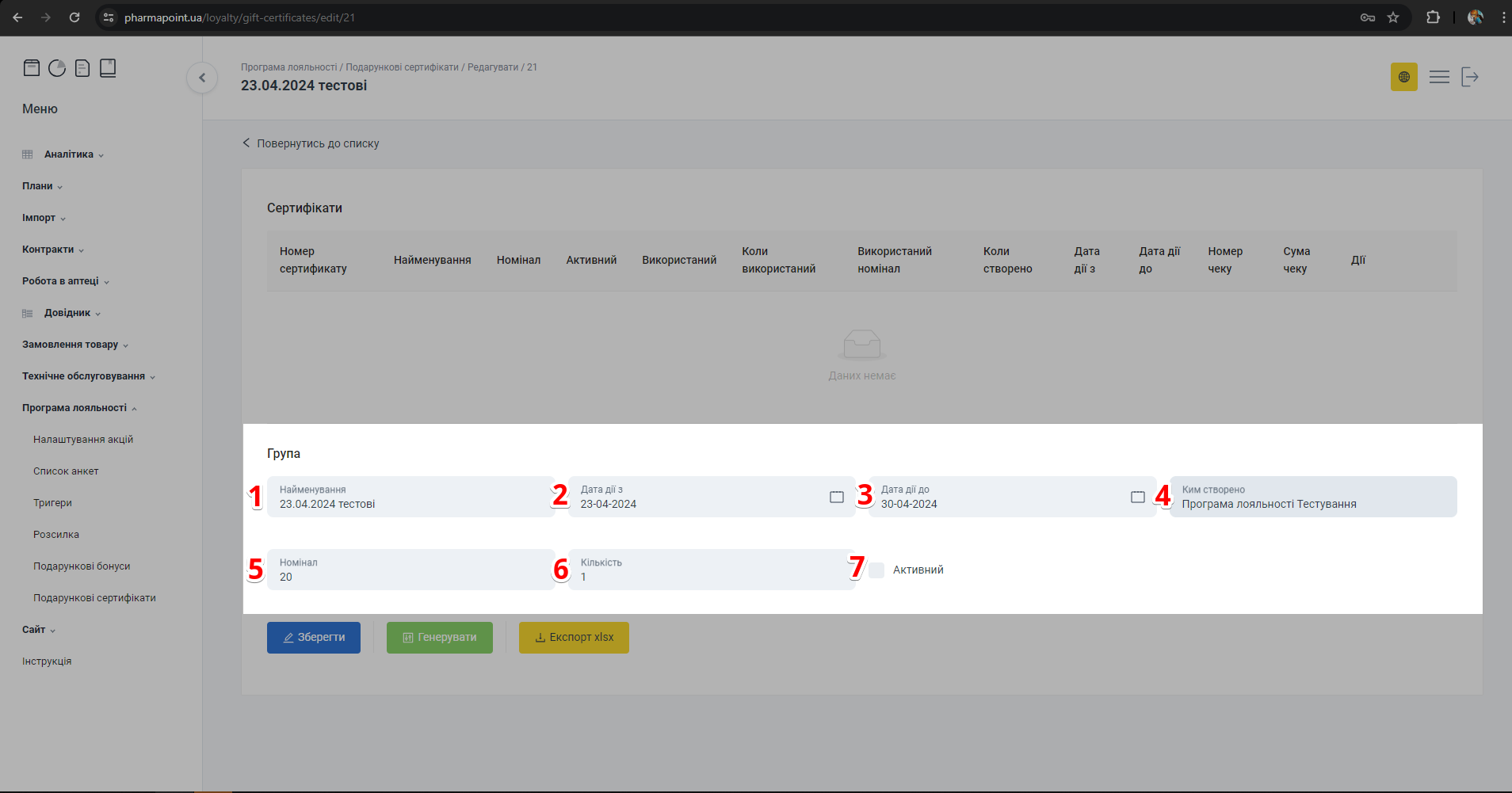Open the hamburger menu icon in header
1512x793 pixels.
1439,77
